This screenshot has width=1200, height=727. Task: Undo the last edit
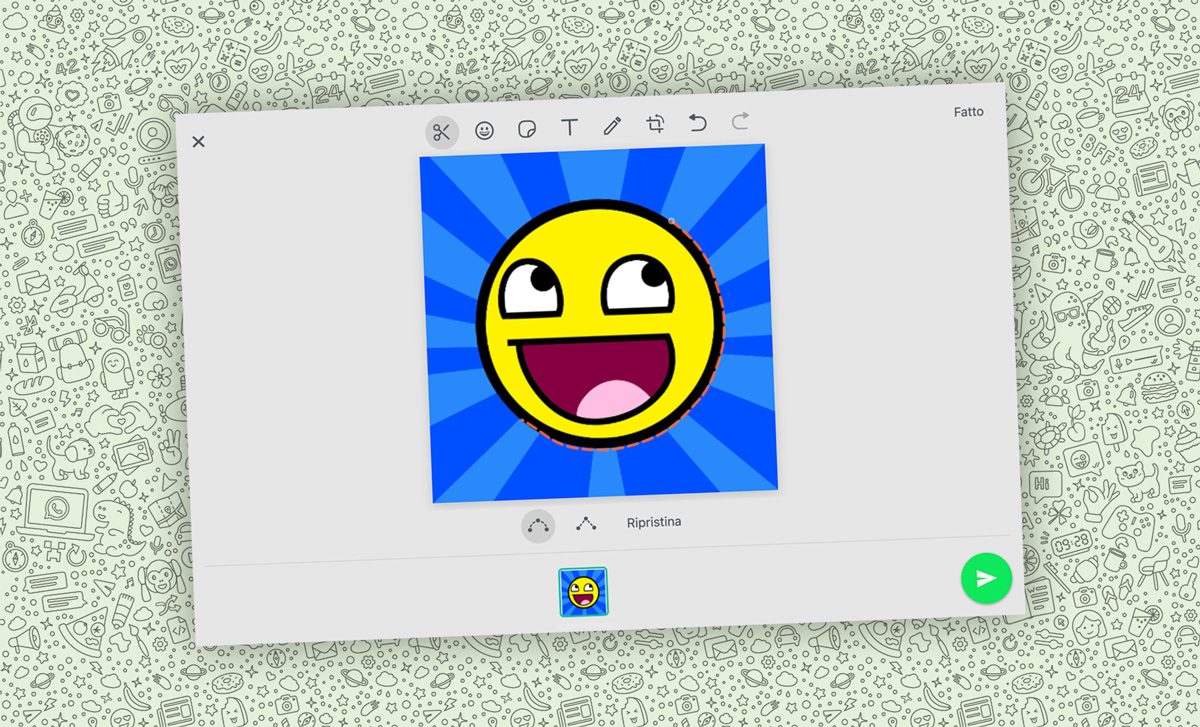point(698,122)
